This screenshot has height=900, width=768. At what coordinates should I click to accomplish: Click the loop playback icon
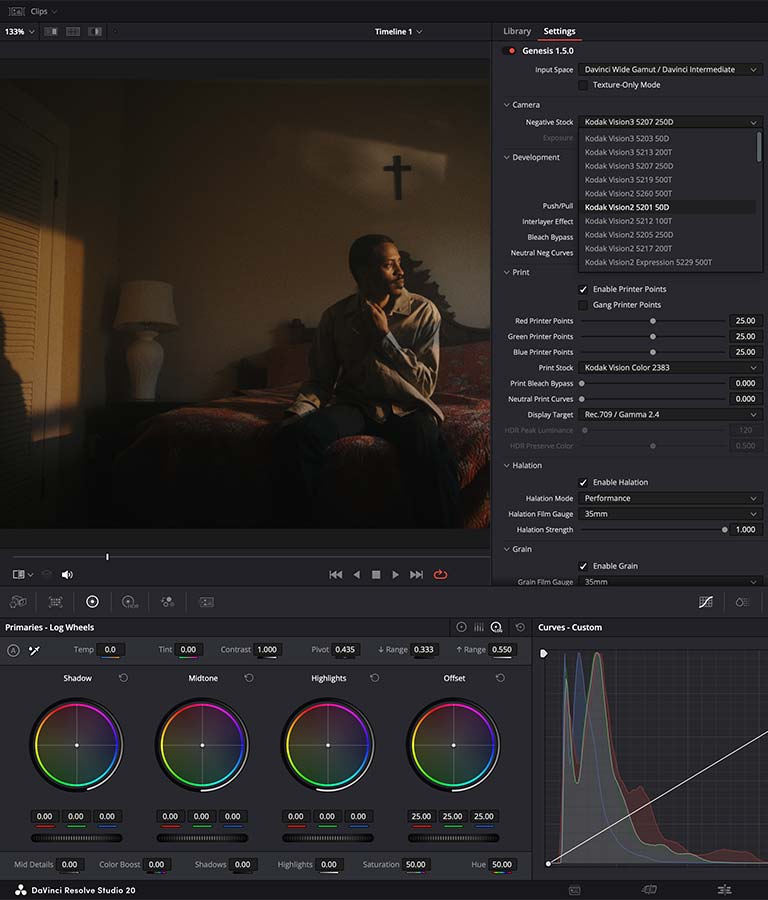click(440, 574)
